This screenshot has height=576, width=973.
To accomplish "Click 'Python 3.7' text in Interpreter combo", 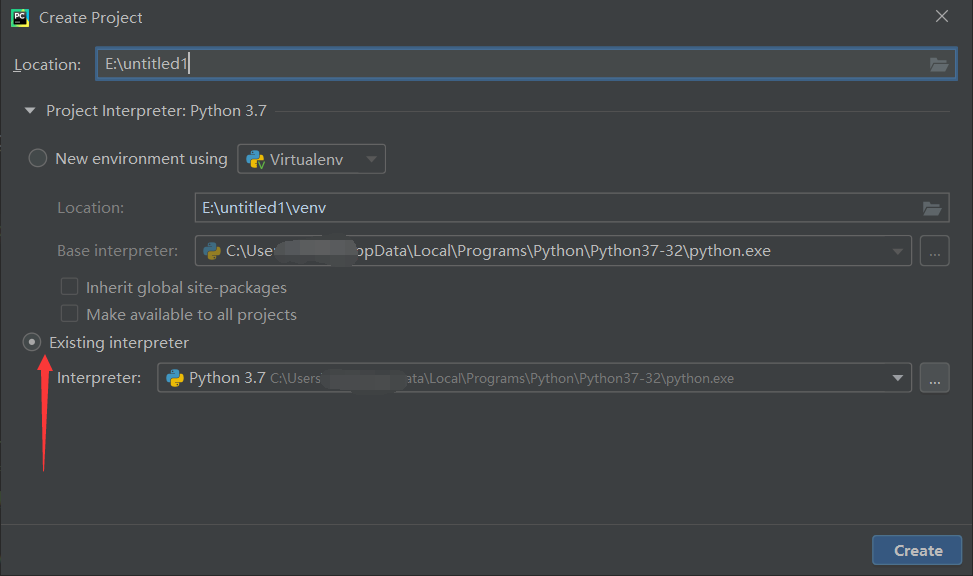I will pyautogui.click(x=227, y=378).
